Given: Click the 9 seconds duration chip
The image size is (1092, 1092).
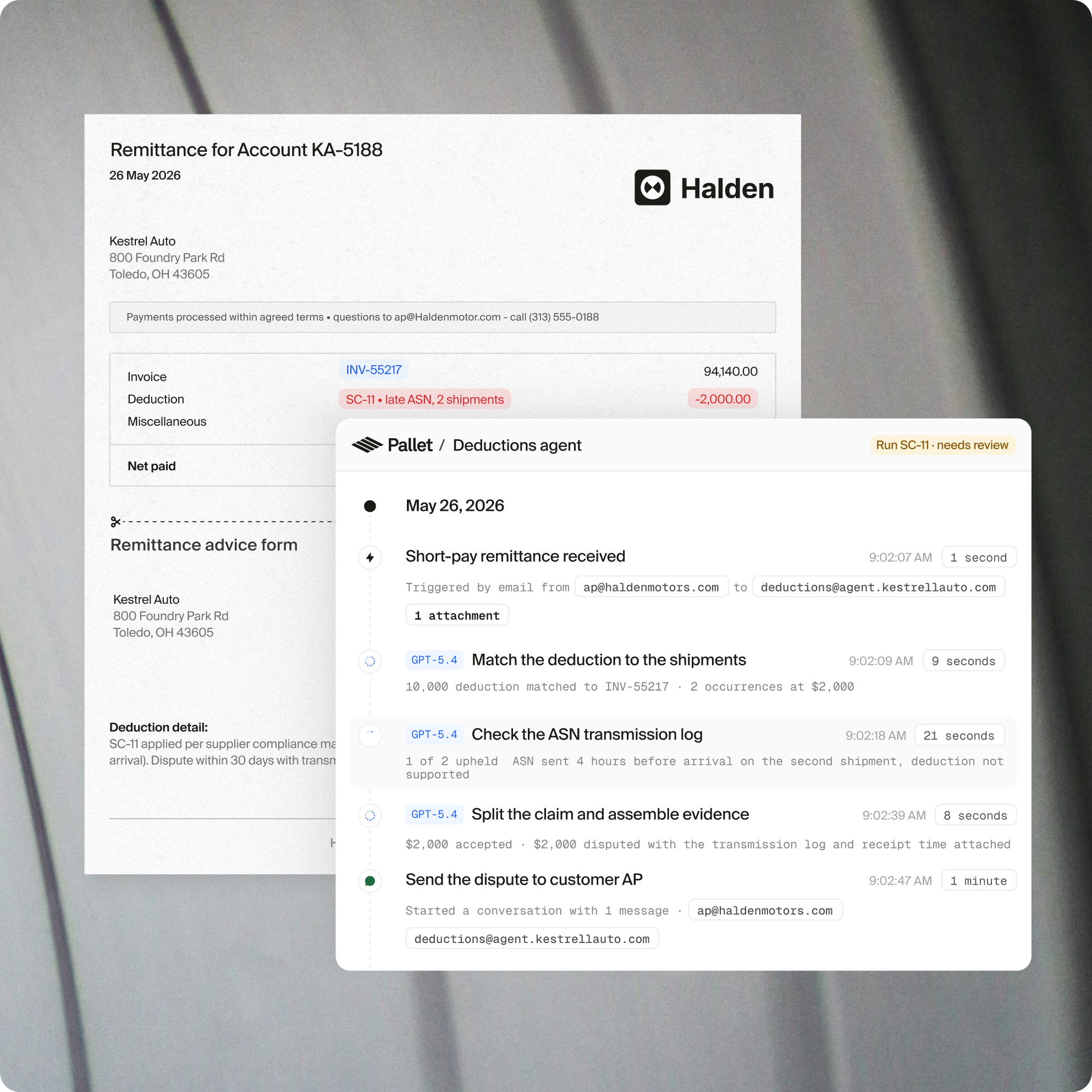Looking at the screenshot, I should pyautogui.click(x=963, y=661).
